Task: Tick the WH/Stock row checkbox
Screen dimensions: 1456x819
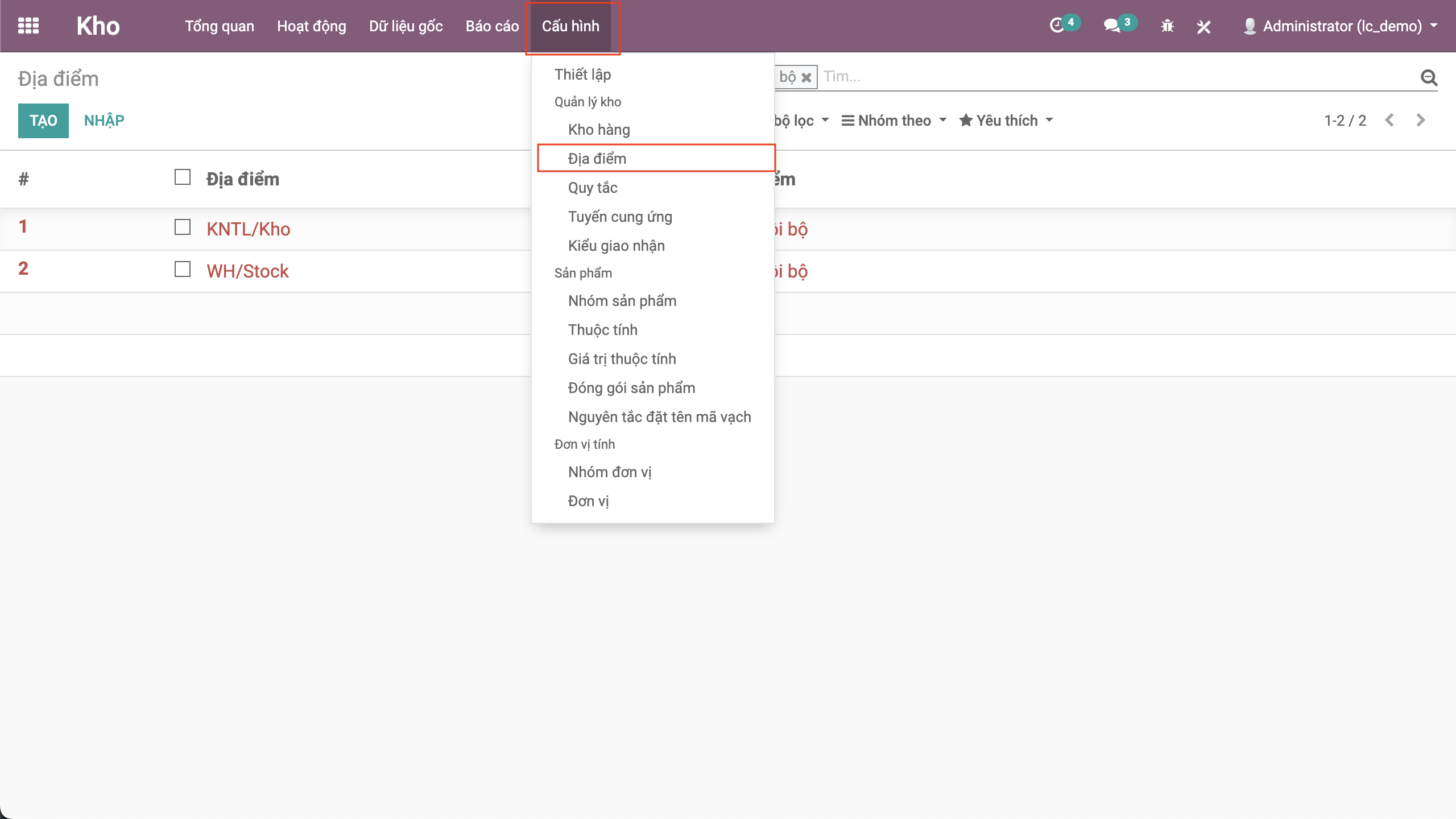Action: 183,270
